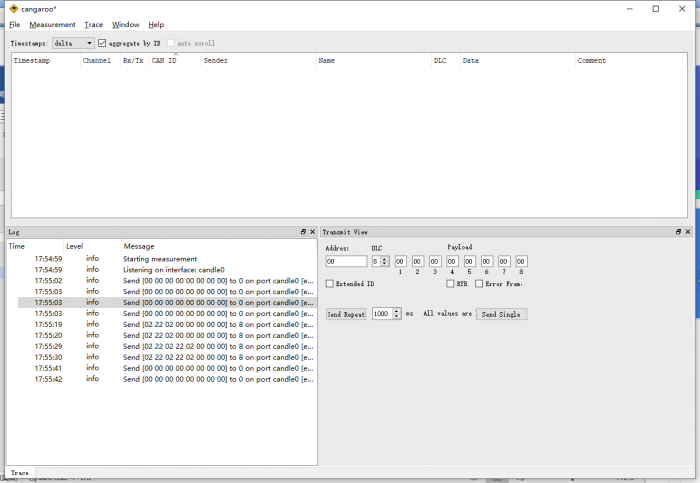Select the log entry at 17:55:20

click(167, 335)
